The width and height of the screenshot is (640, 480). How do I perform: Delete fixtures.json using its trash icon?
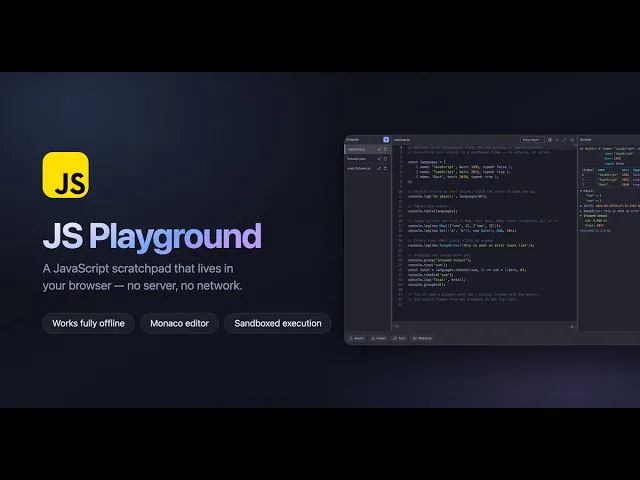[385, 159]
